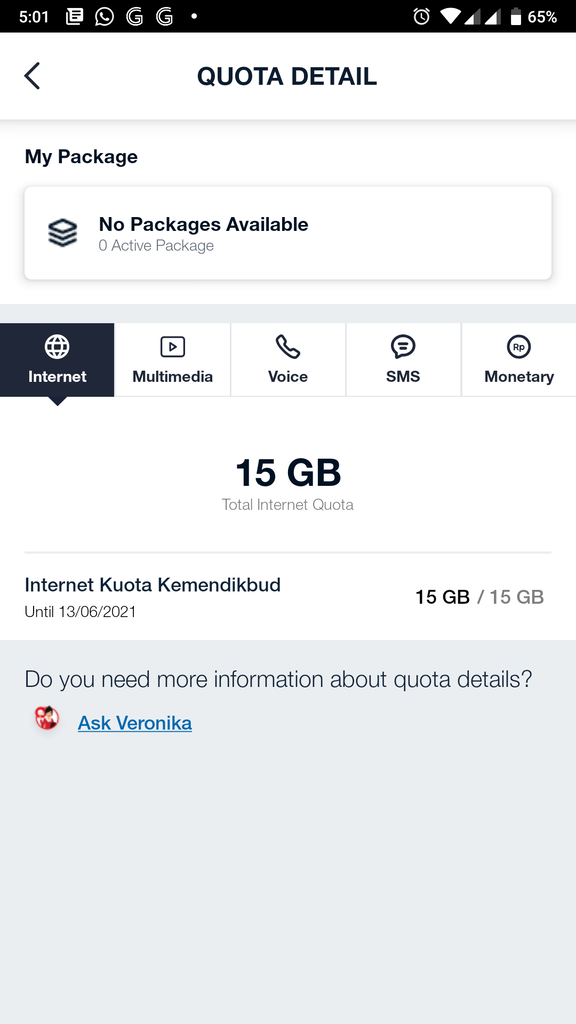Image resolution: width=576 pixels, height=1024 pixels.
Task: Tap the battery status icon
Action: point(516,17)
